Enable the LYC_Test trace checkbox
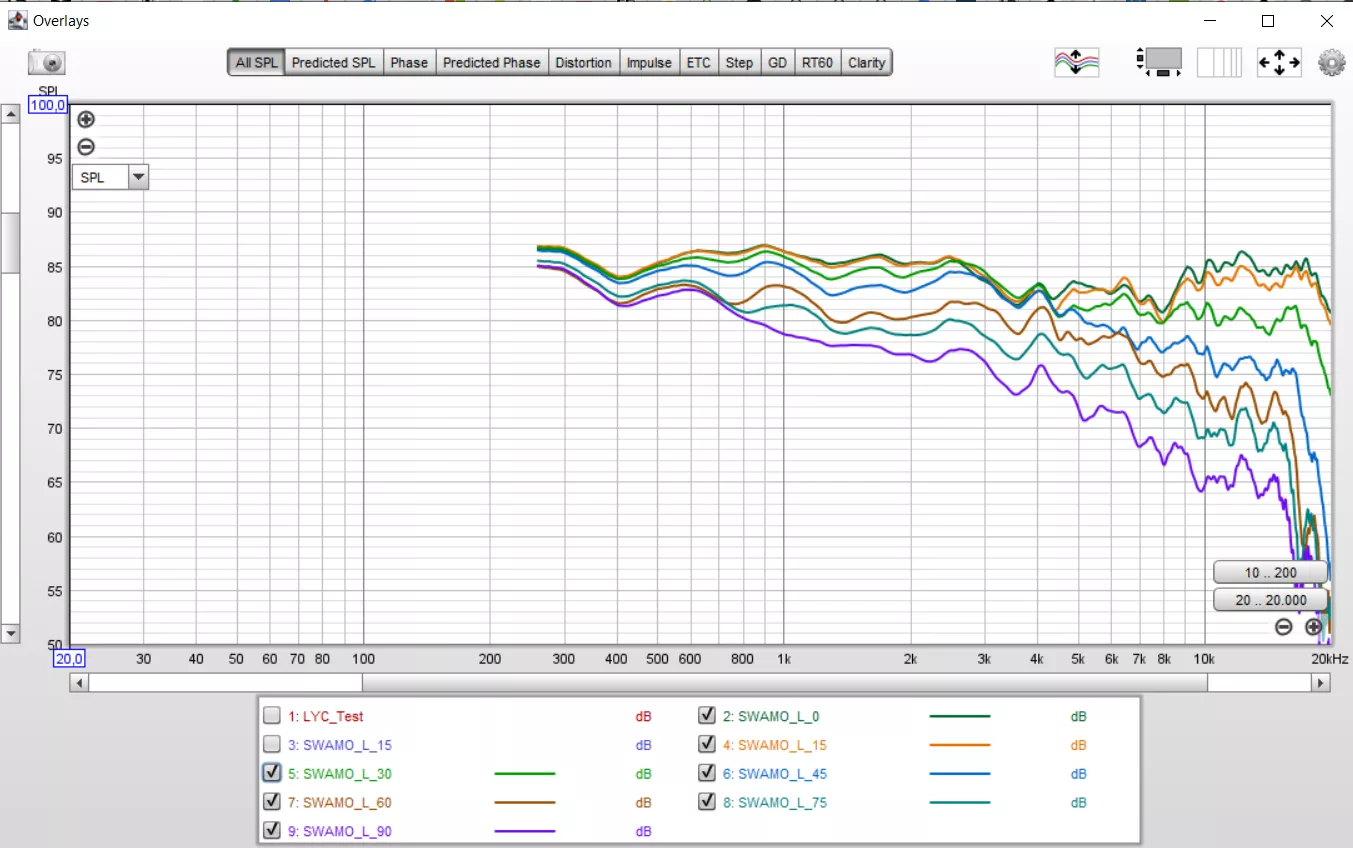1353x848 pixels. coord(272,716)
